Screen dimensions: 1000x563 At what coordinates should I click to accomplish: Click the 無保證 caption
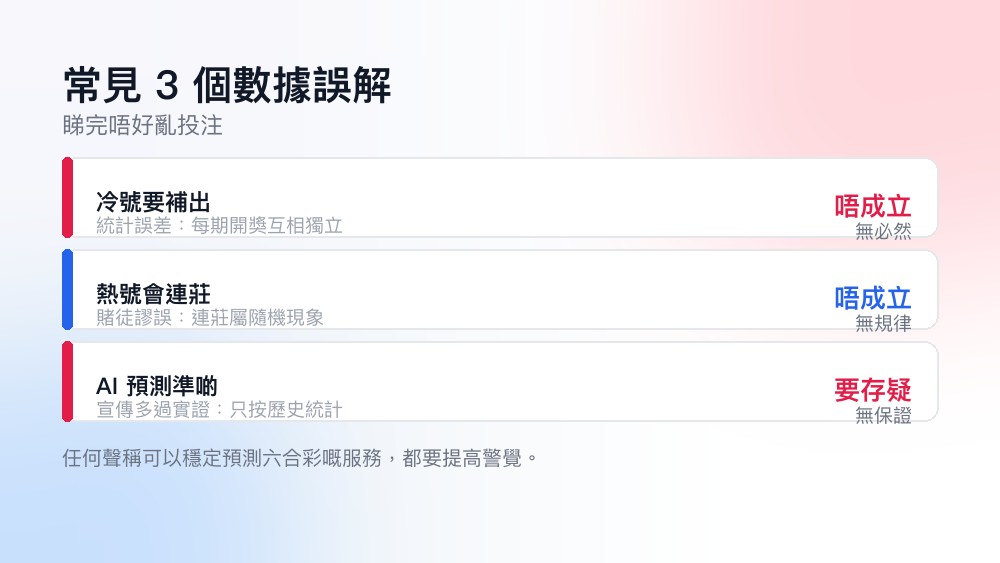tap(883, 414)
